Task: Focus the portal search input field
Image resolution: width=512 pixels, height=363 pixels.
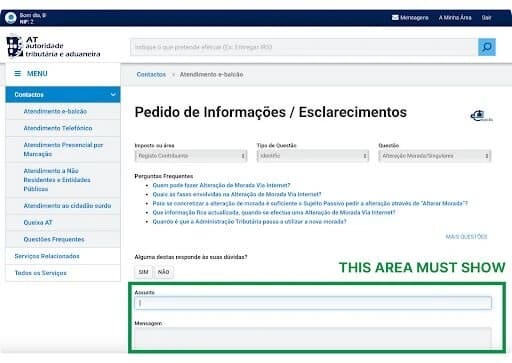Action: coord(304,47)
